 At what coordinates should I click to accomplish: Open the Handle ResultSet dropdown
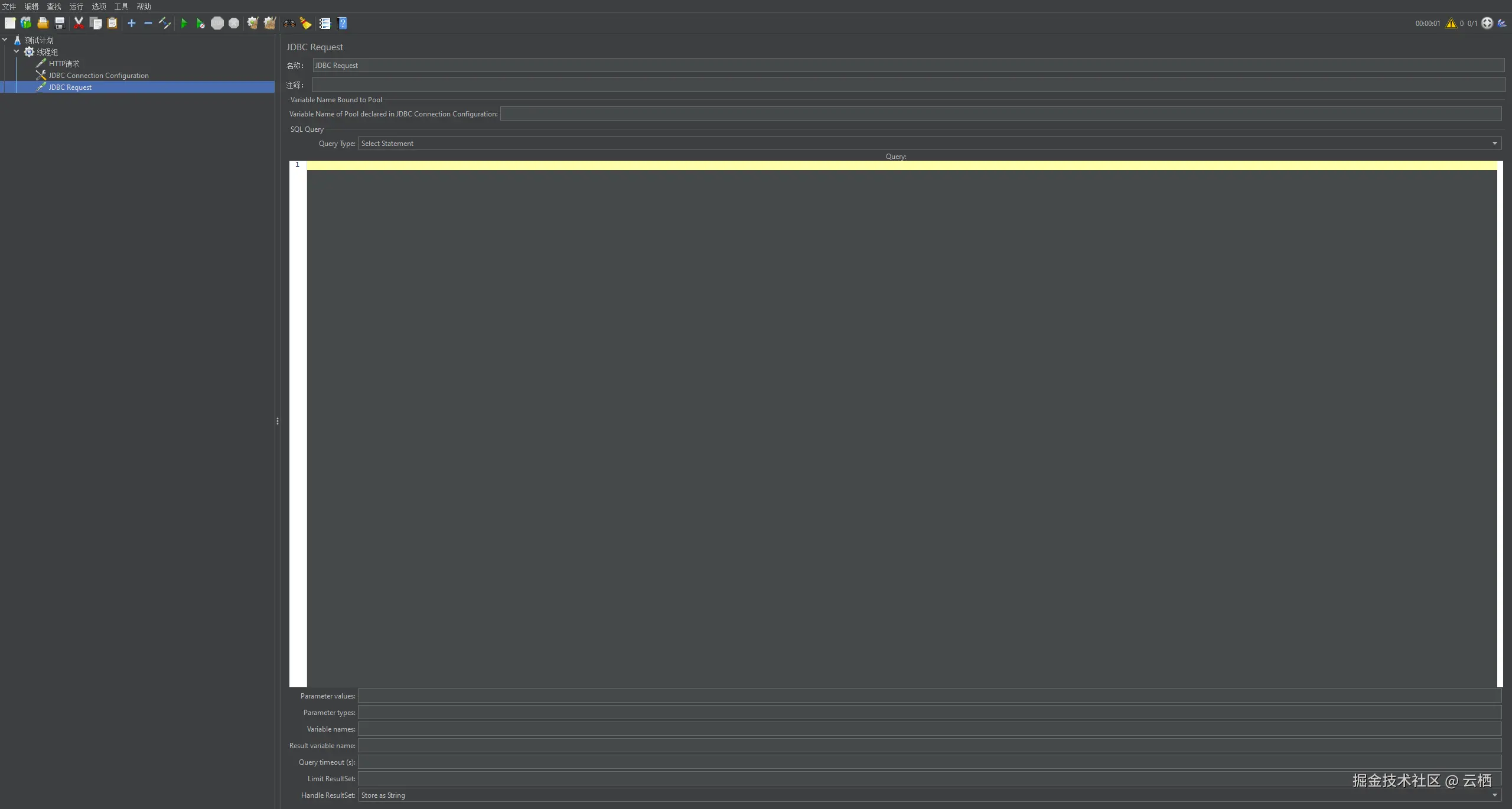pyautogui.click(x=1494, y=795)
